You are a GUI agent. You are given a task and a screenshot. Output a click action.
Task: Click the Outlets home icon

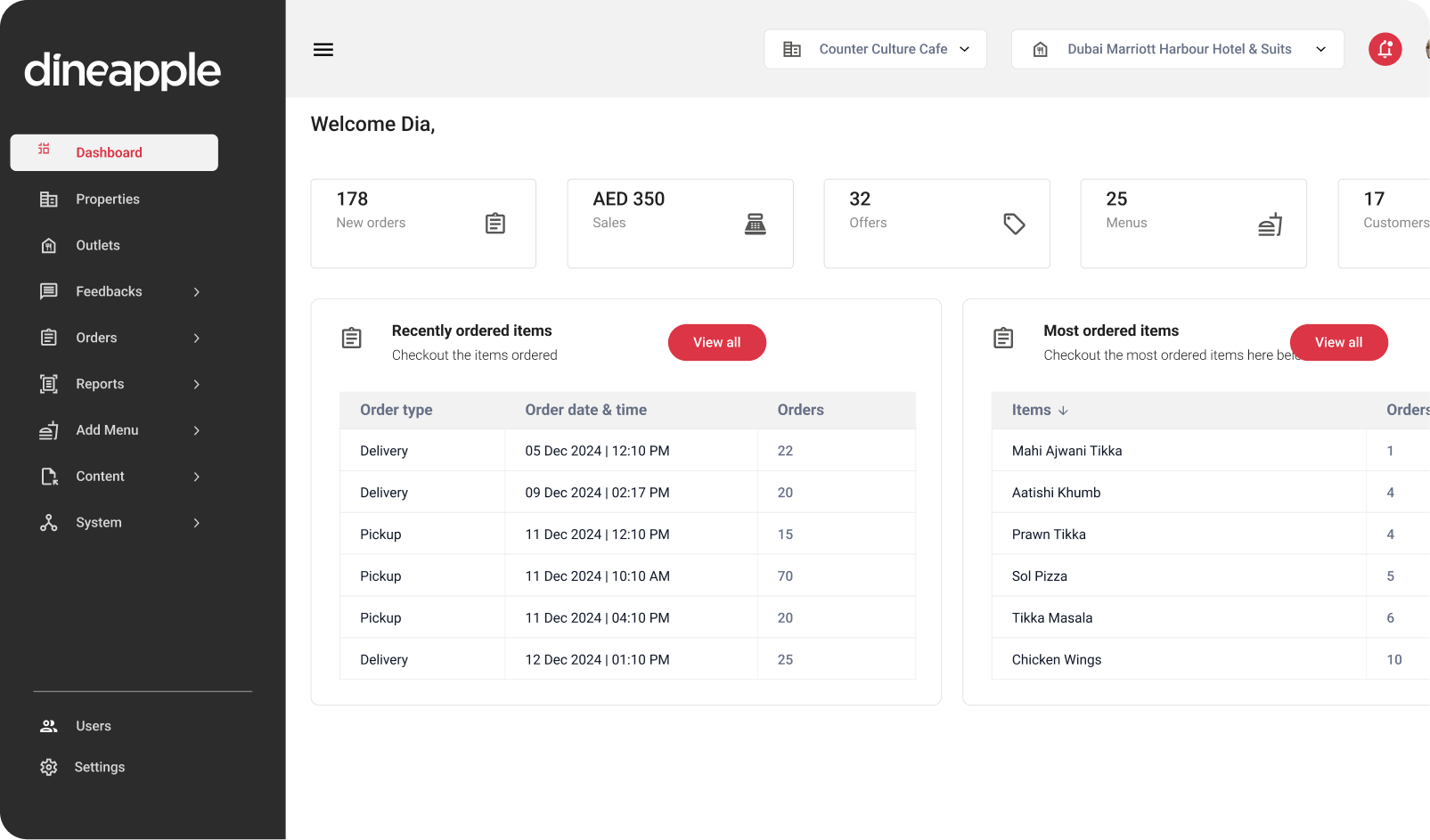click(x=49, y=245)
